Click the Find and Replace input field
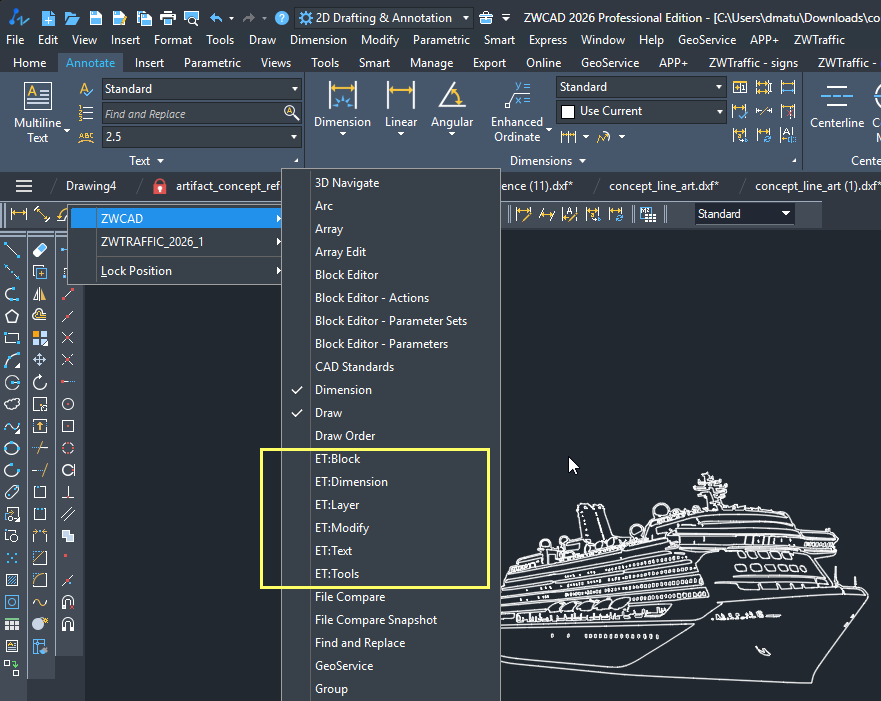The width and height of the screenshot is (881, 701). [x=194, y=113]
